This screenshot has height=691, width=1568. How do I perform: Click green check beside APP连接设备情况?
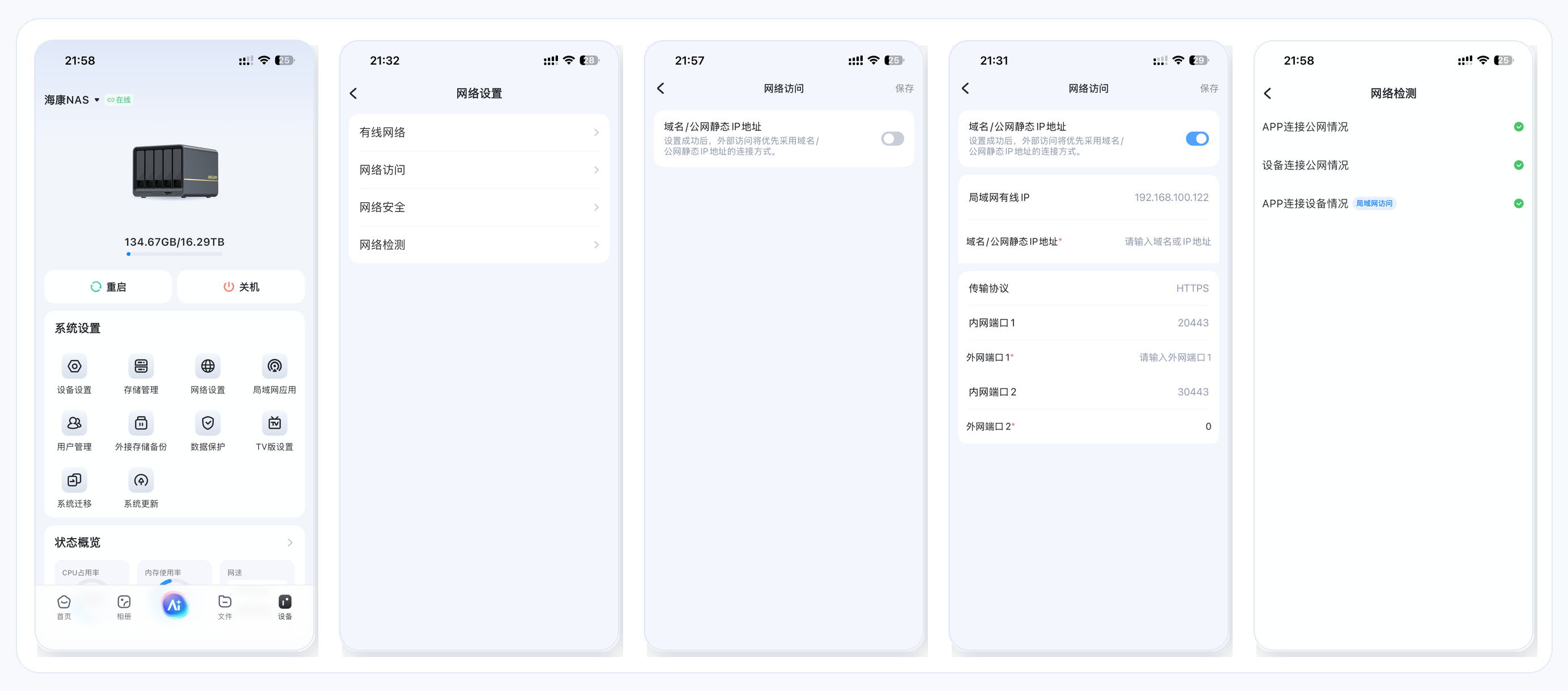[x=1519, y=203]
